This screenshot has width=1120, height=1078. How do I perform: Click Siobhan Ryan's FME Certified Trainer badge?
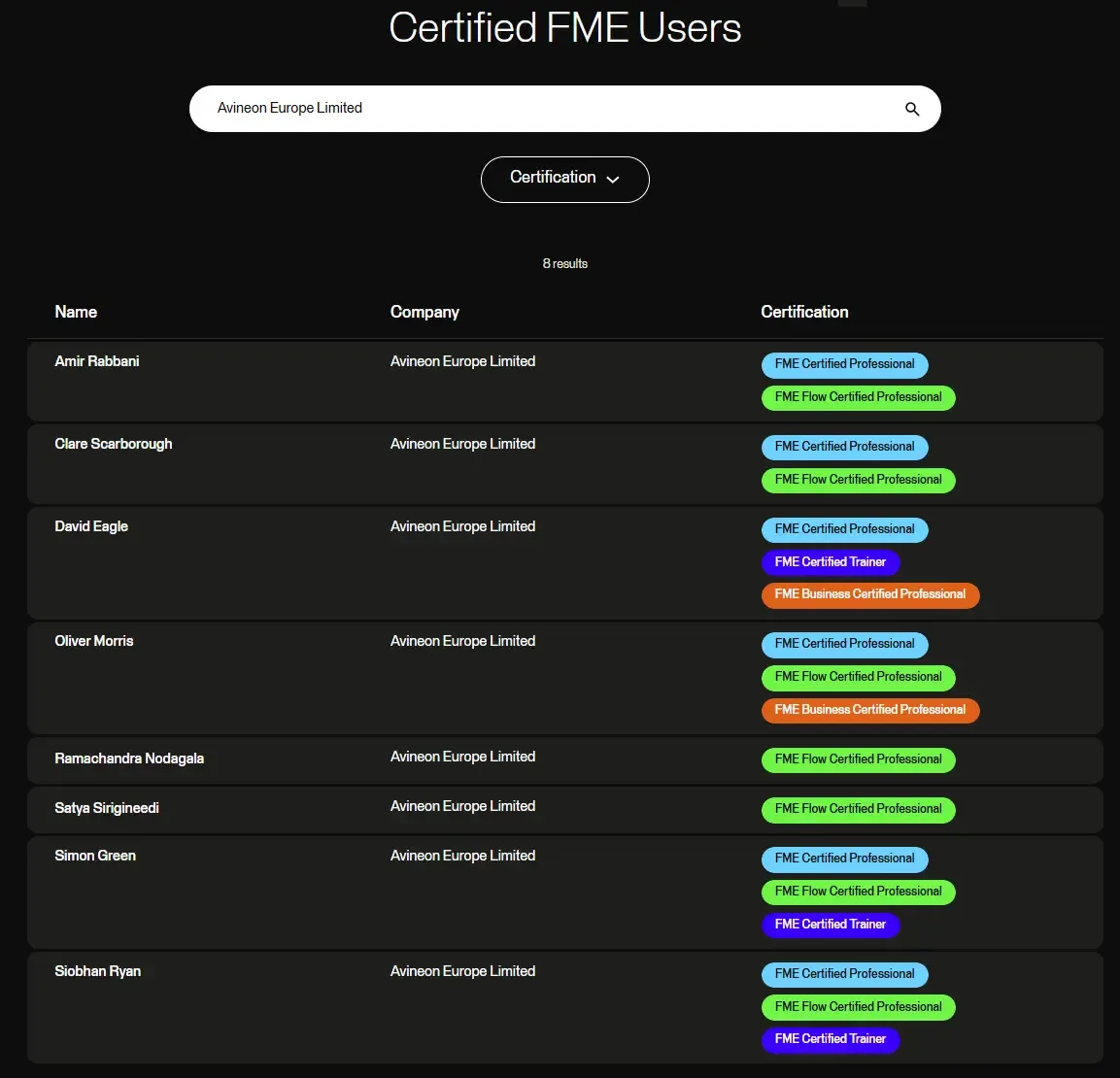pyautogui.click(x=831, y=1039)
